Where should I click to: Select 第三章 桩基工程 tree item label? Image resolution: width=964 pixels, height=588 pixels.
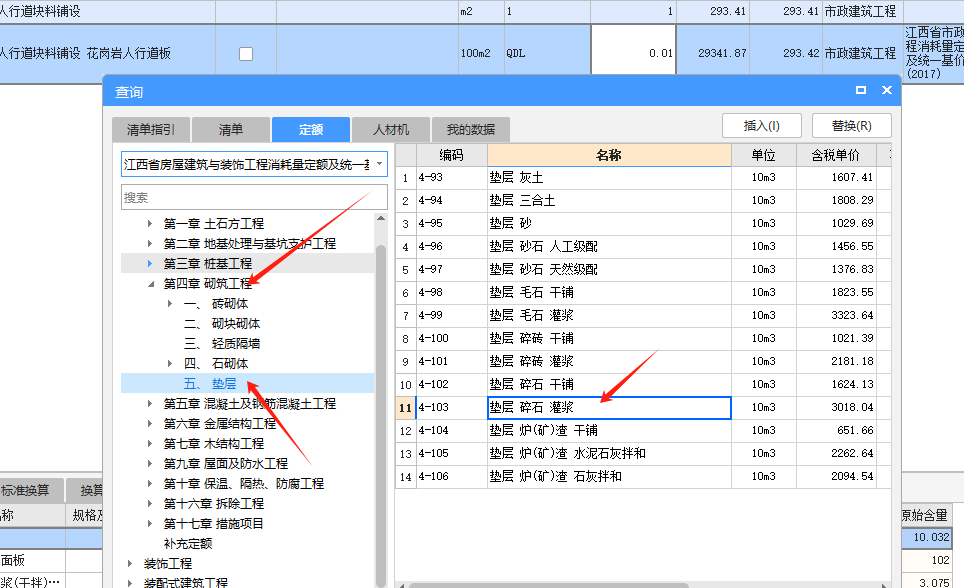[x=208, y=263]
